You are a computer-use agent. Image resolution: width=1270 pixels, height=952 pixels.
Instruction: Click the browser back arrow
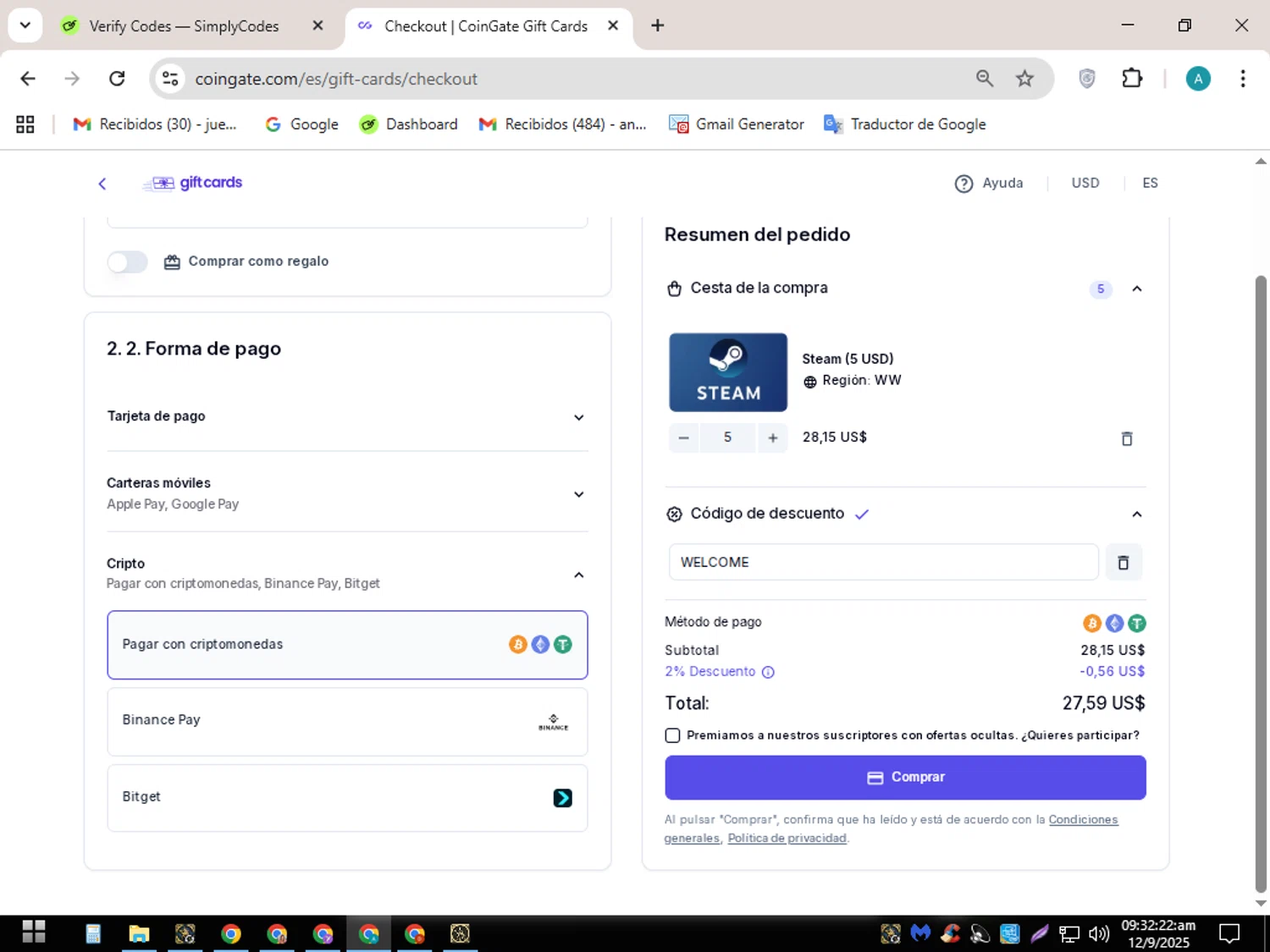pos(28,79)
